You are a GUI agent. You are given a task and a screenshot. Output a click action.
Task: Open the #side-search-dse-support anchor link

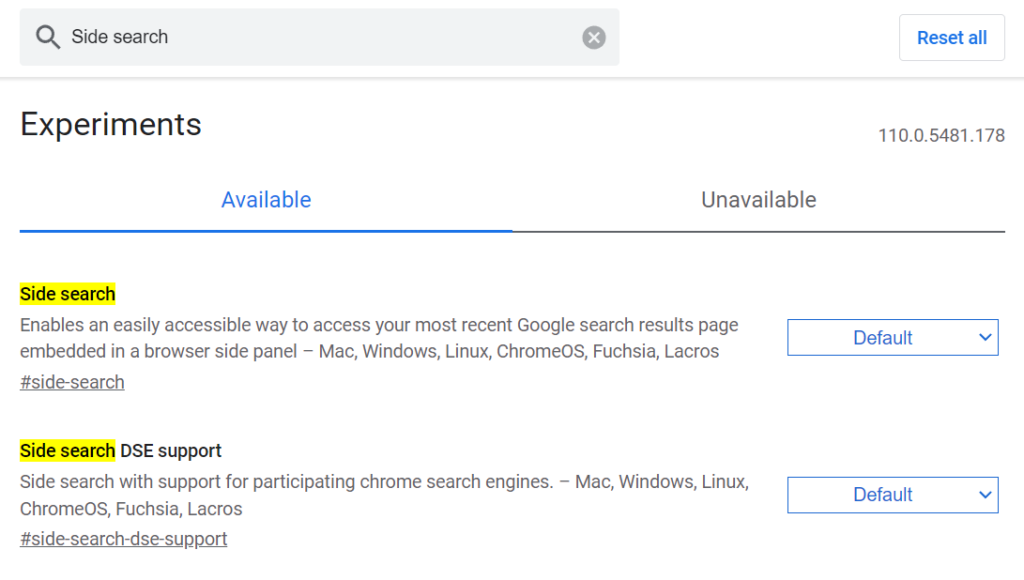[123, 539]
